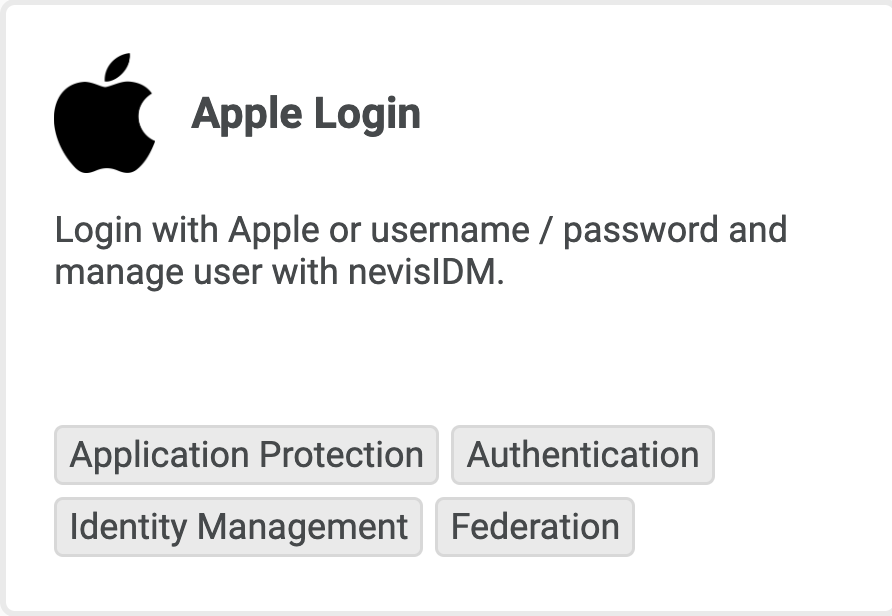892x616 pixels.
Task: Click the word "Protection" in the first tag
Action: [341, 455]
